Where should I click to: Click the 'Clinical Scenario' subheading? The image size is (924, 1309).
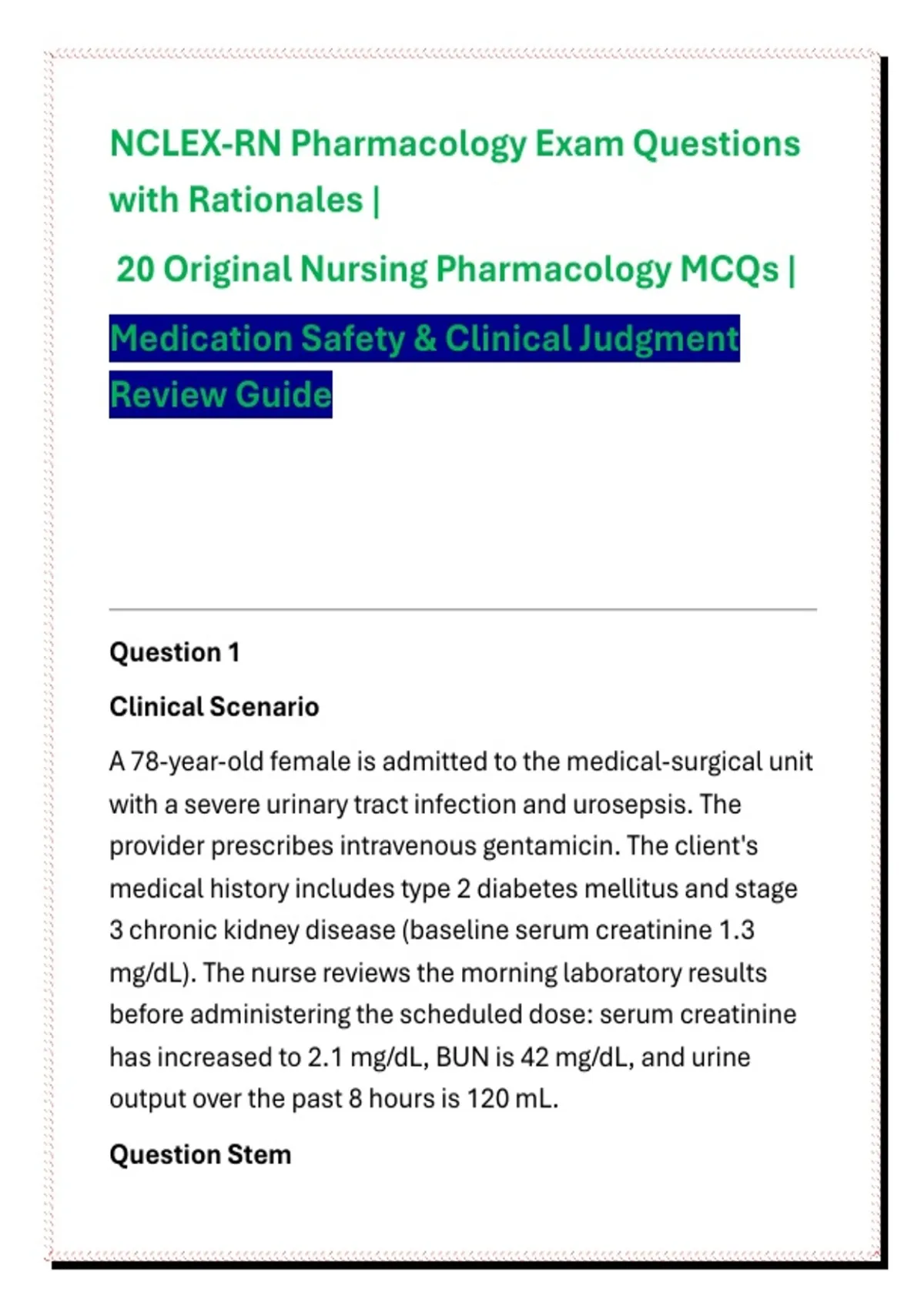point(214,707)
